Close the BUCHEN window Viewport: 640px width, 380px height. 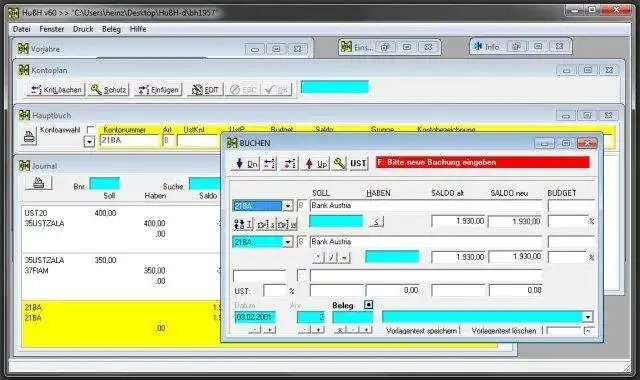coord(587,143)
